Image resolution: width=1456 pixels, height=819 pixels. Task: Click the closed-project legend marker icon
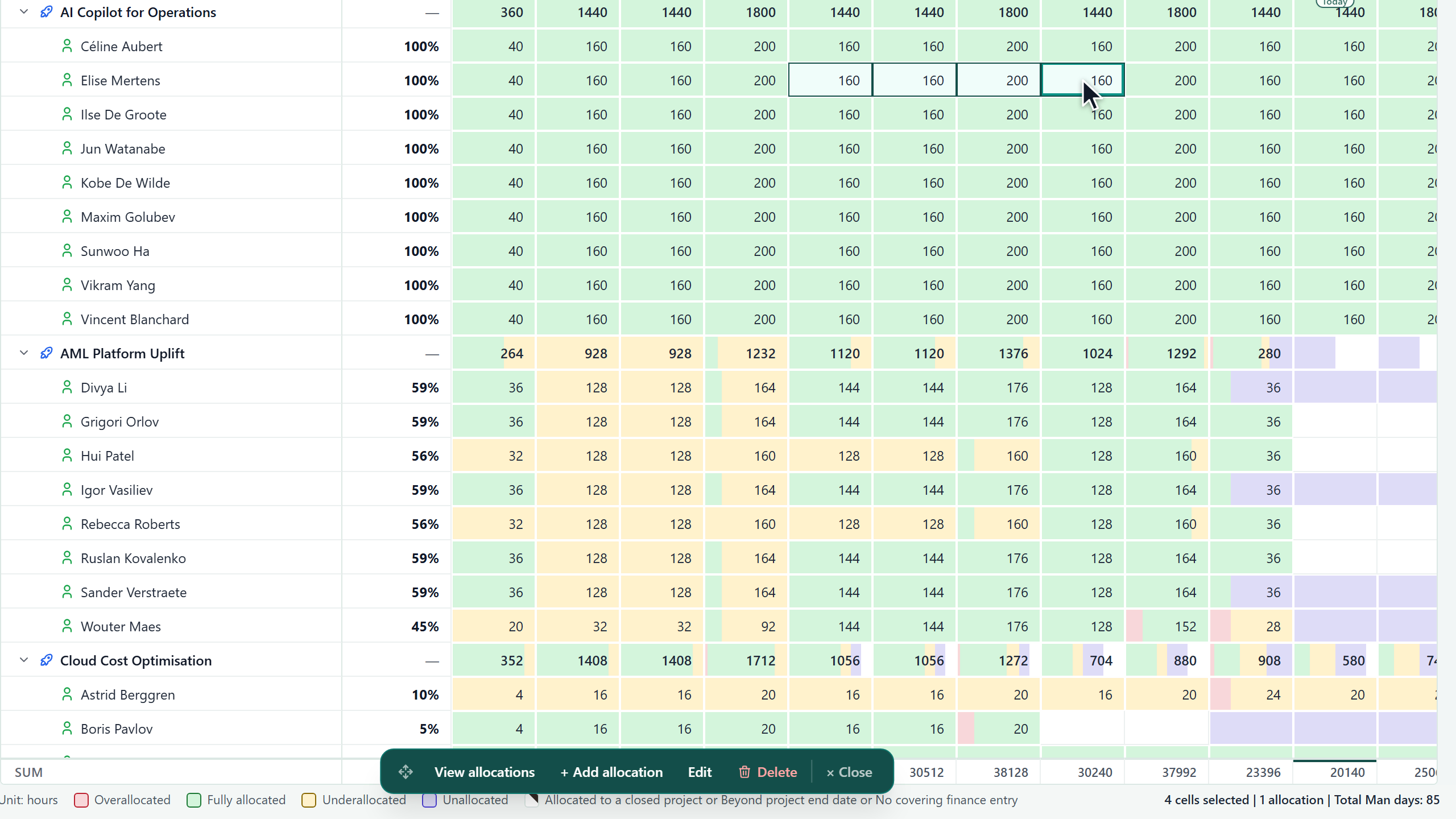click(532, 800)
